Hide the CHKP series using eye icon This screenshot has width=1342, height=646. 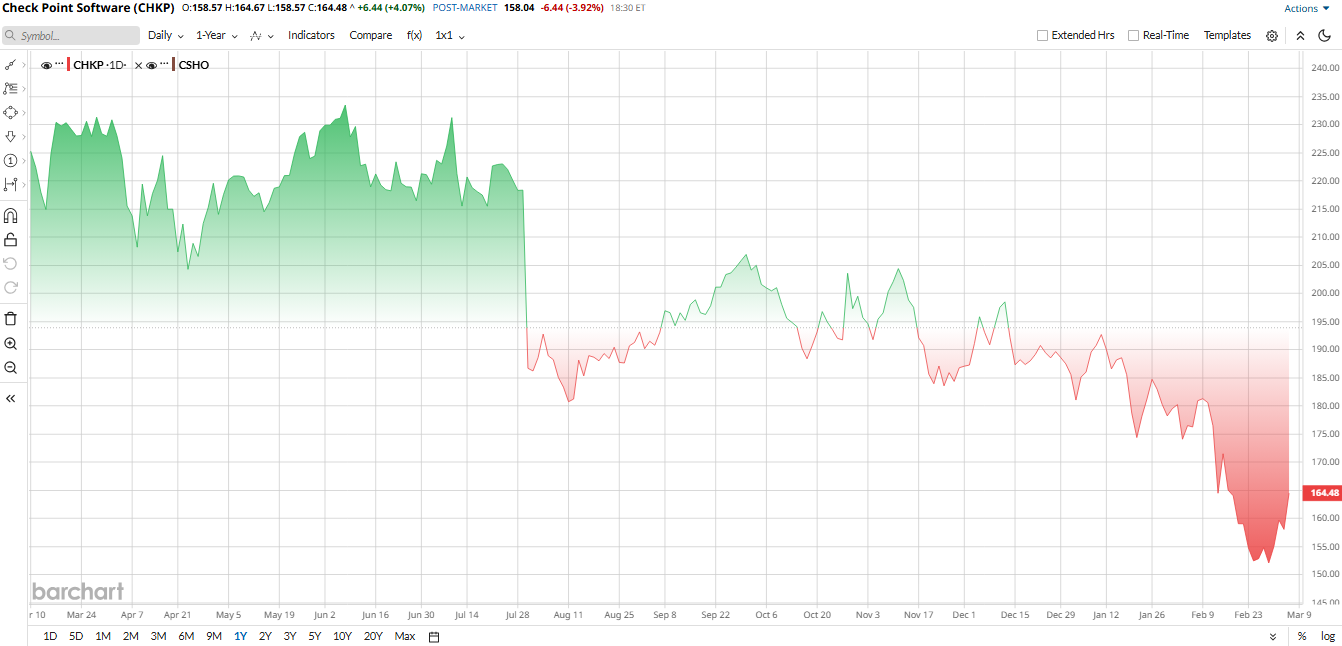(46, 65)
